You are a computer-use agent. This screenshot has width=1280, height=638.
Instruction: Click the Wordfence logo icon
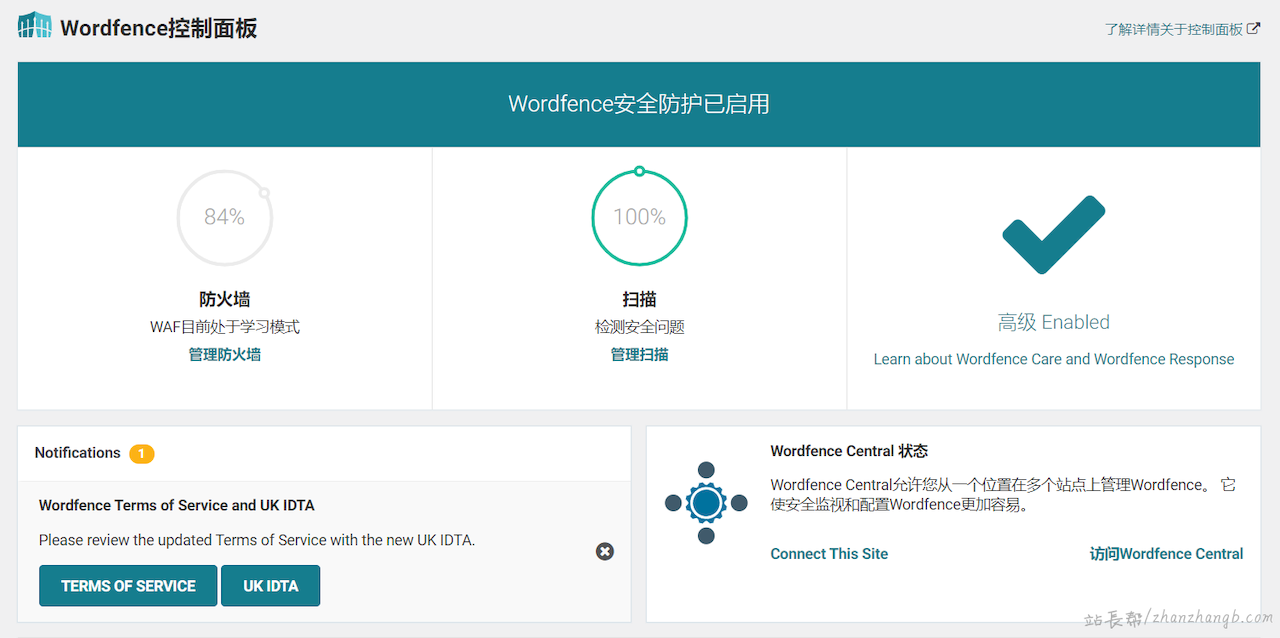click(x=35, y=27)
